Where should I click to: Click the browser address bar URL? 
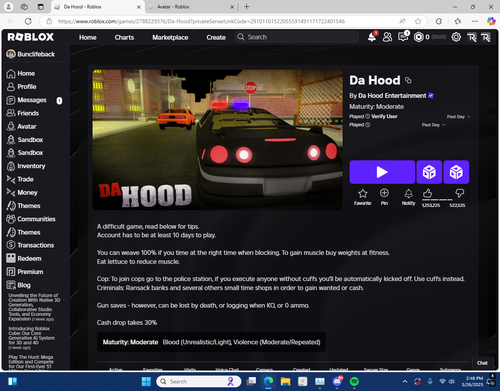pos(201,21)
